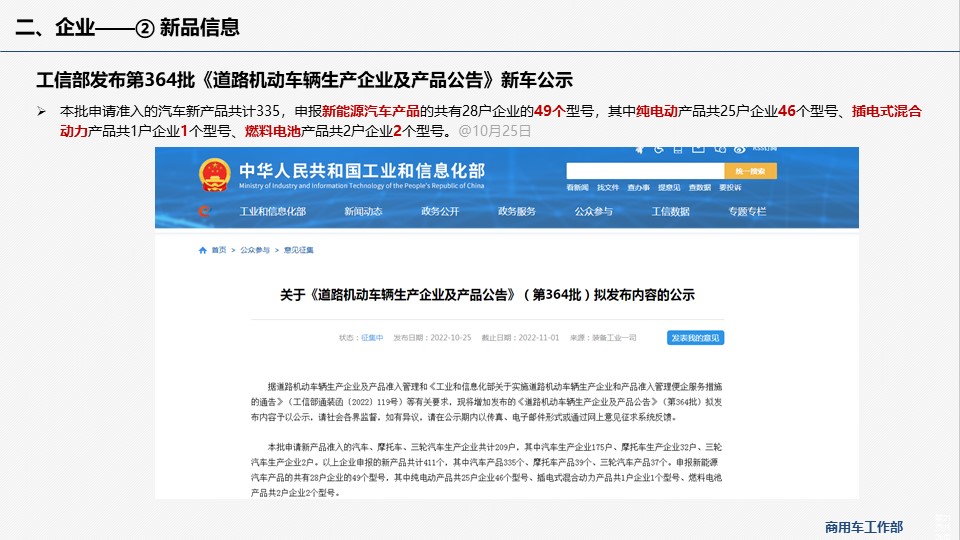Image resolution: width=960 pixels, height=540 pixels.
Task: Click the home icon in the breadcrumb
Action: 203,250
